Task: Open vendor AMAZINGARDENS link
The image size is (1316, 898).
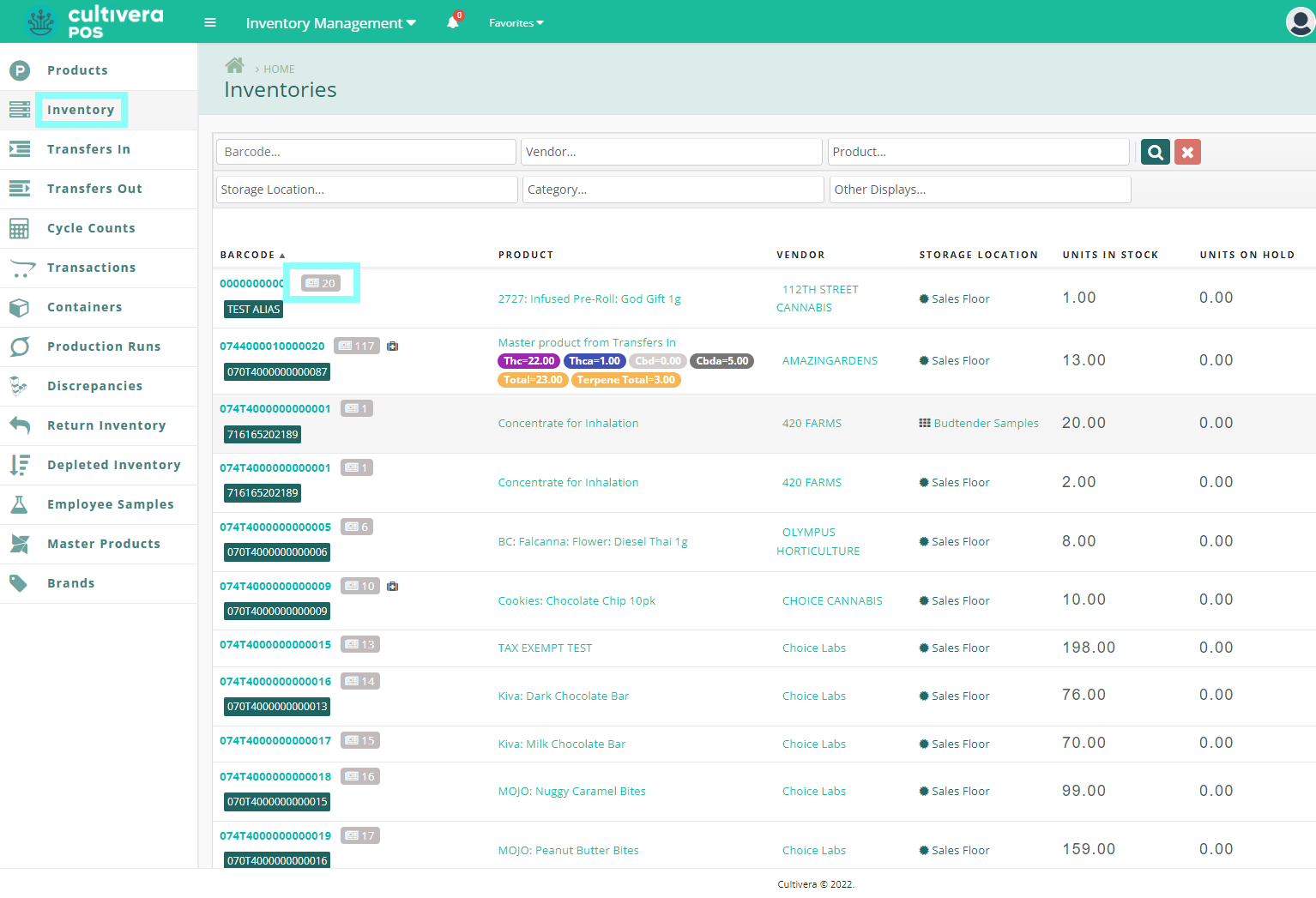Action: 830,361
